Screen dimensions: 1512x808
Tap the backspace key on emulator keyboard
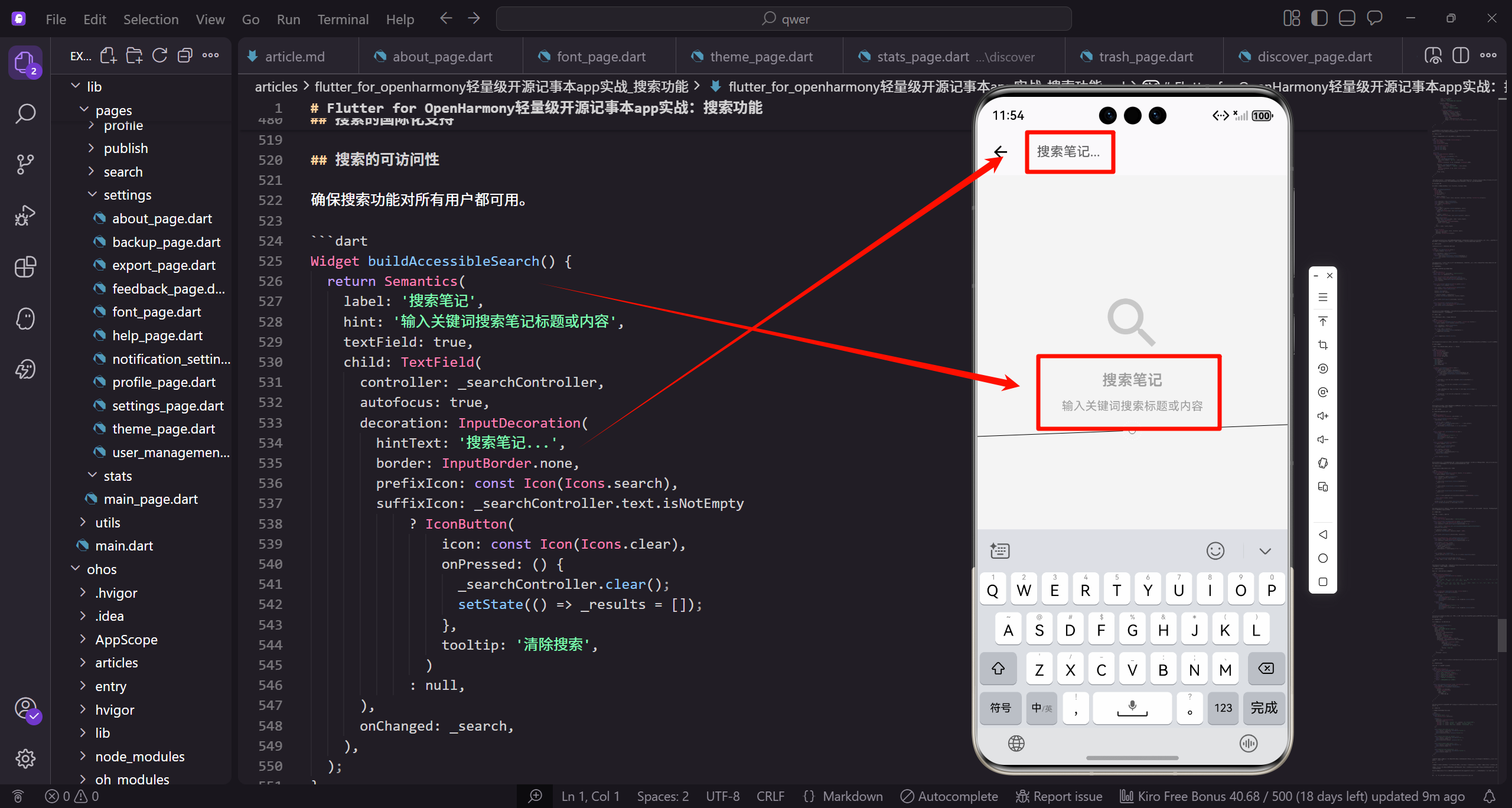point(1266,669)
